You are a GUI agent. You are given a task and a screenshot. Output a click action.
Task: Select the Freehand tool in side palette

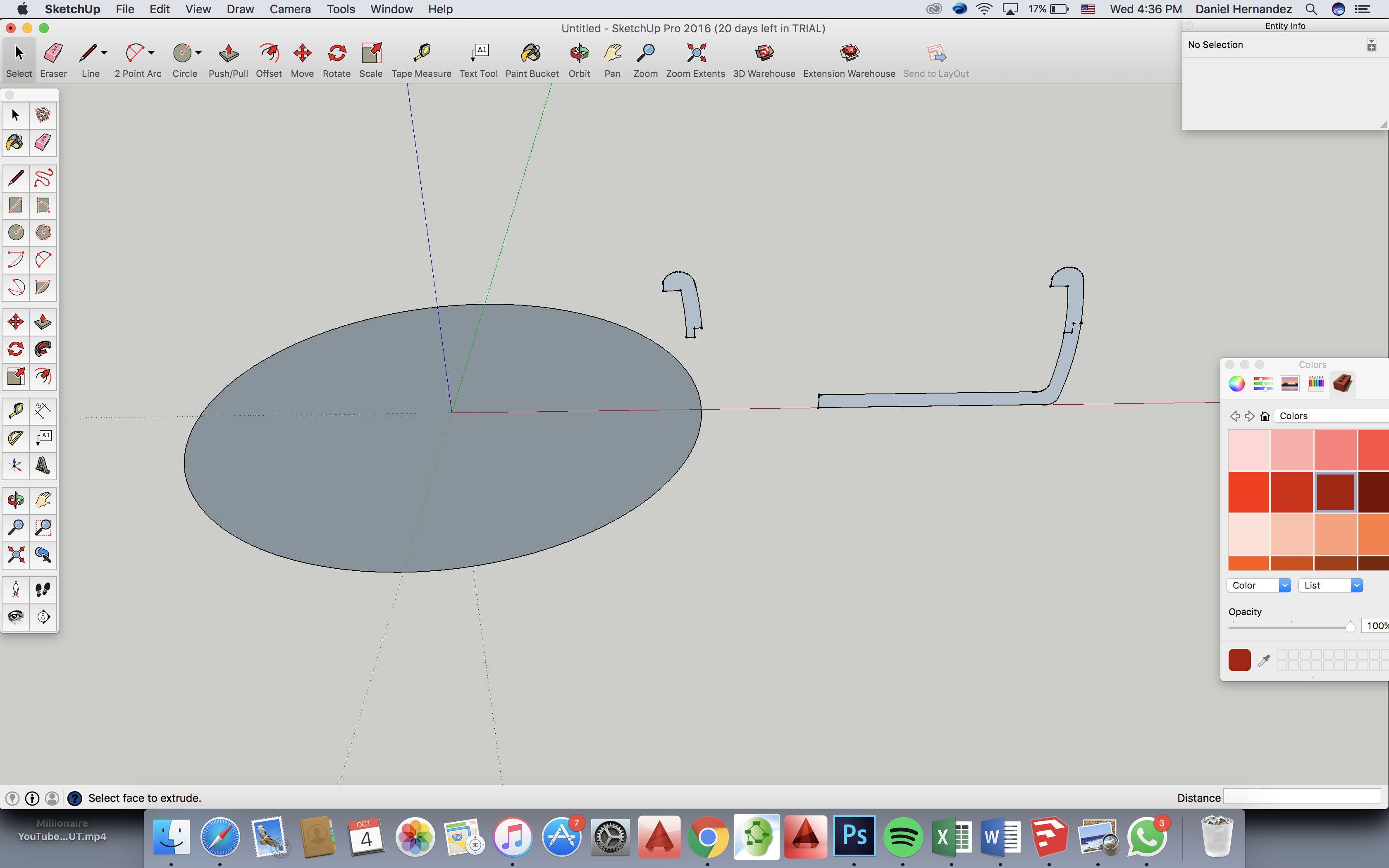coord(43,178)
